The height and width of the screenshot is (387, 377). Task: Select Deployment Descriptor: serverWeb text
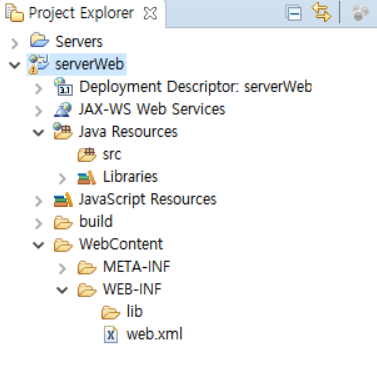click(x=195, y=87)
